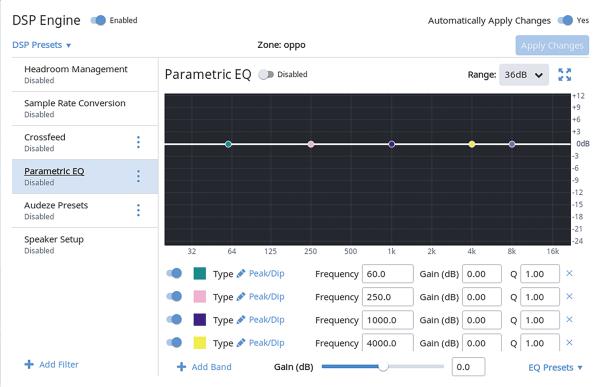
Task: Click Q field of 1000.0 band
Action: pos(540,320)
